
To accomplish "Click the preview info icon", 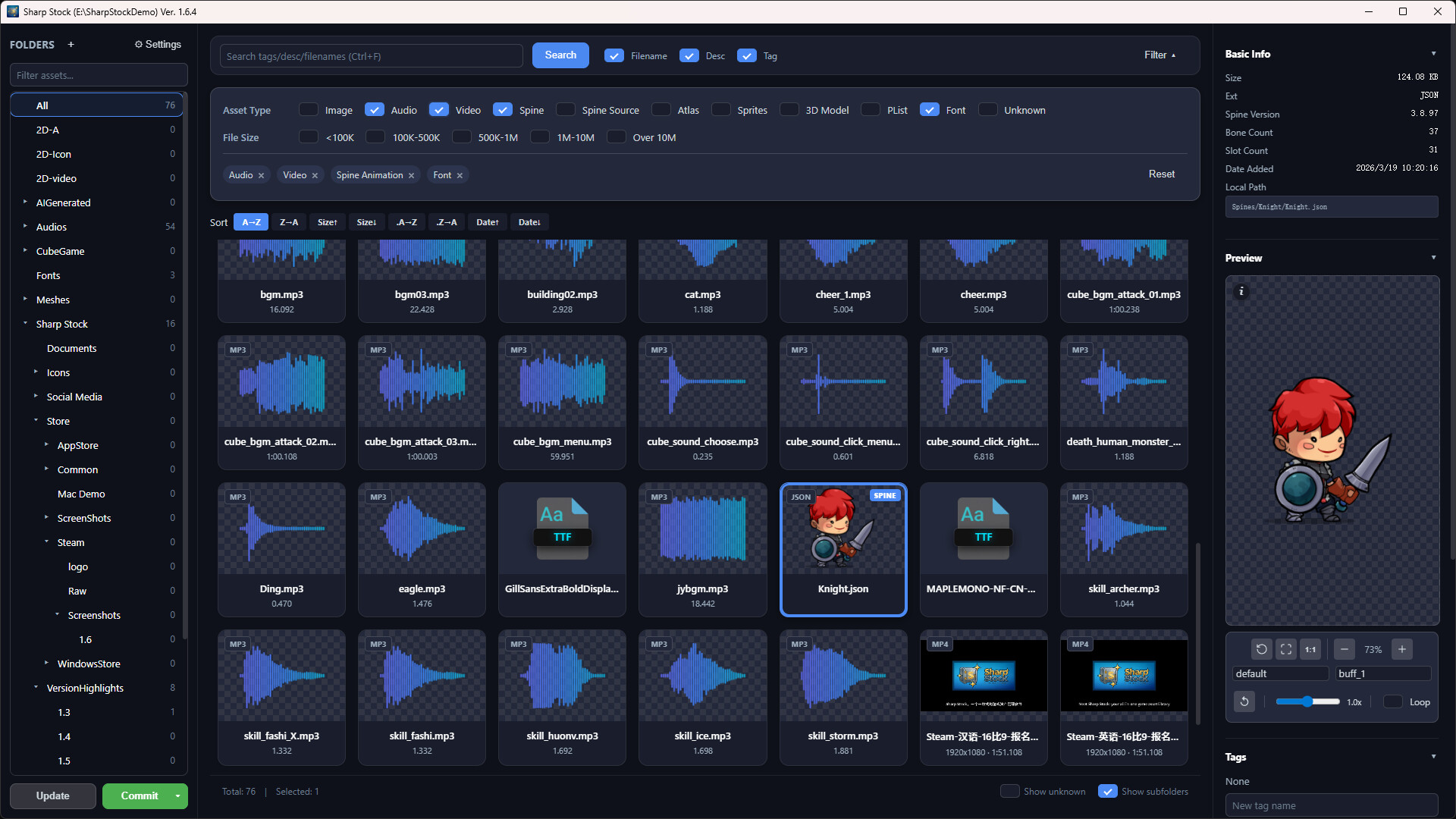I will click(x=1241, y=291).
